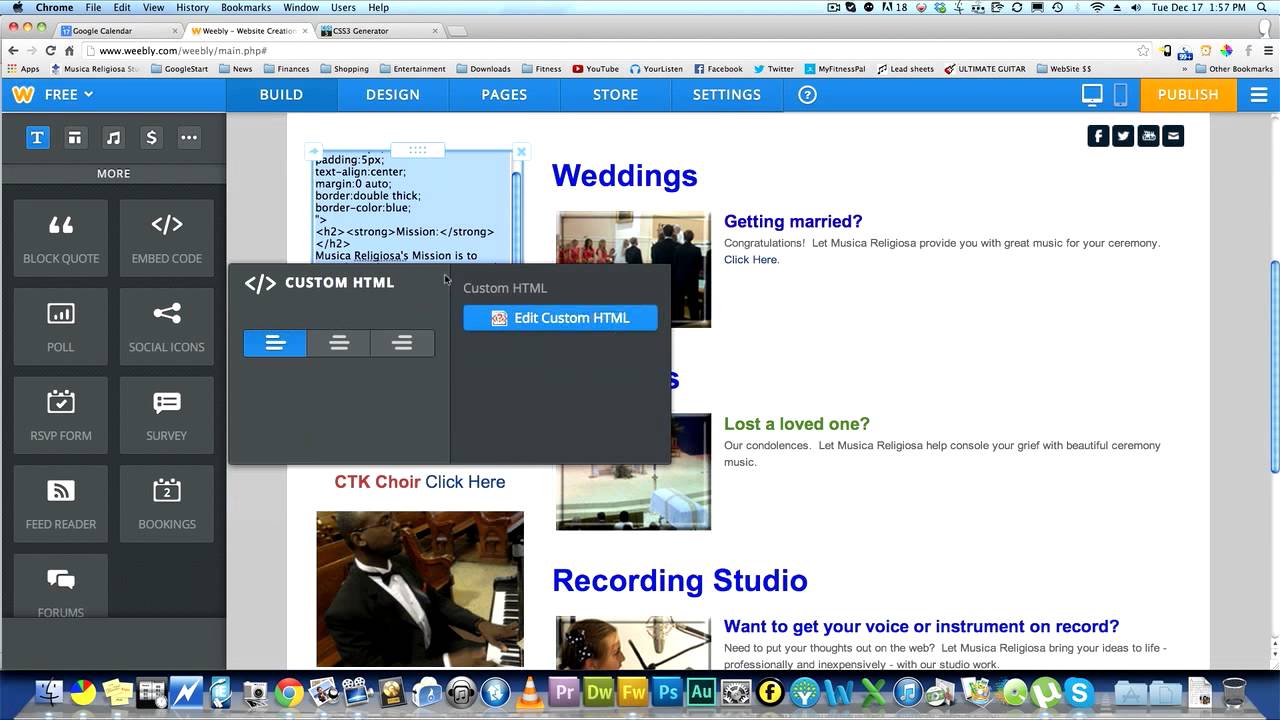Pick the Bookings element

tap(167, 505)
